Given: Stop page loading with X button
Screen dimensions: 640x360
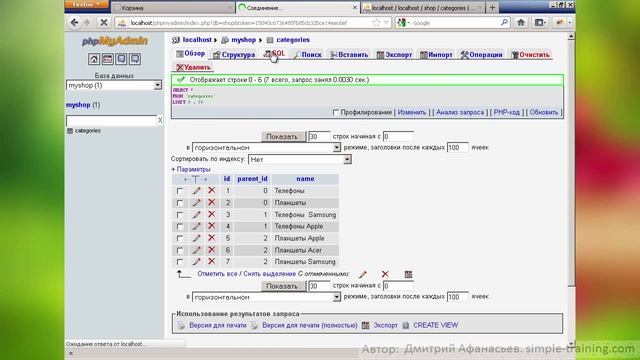Looking at the screenshot, I should (104, 23).
